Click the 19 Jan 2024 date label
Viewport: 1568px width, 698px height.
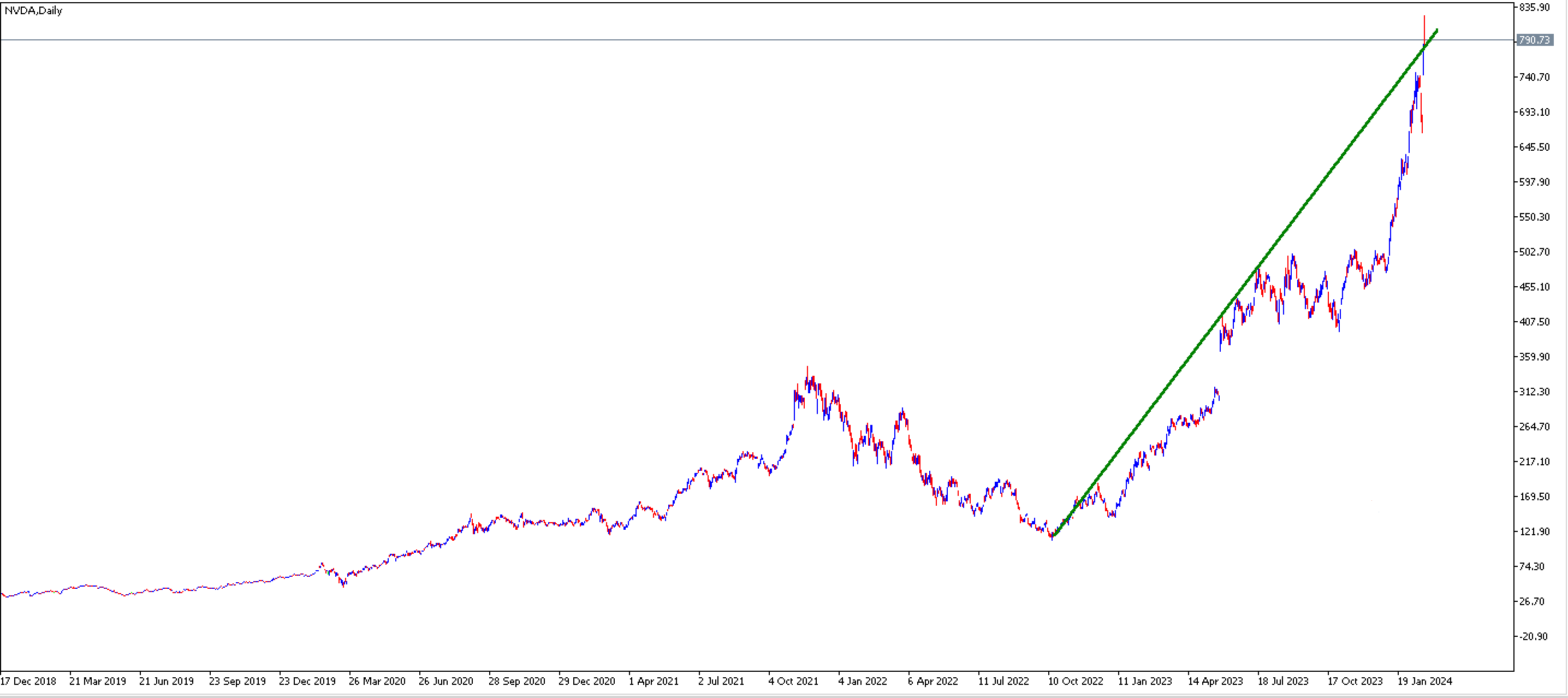[1424, 681]
